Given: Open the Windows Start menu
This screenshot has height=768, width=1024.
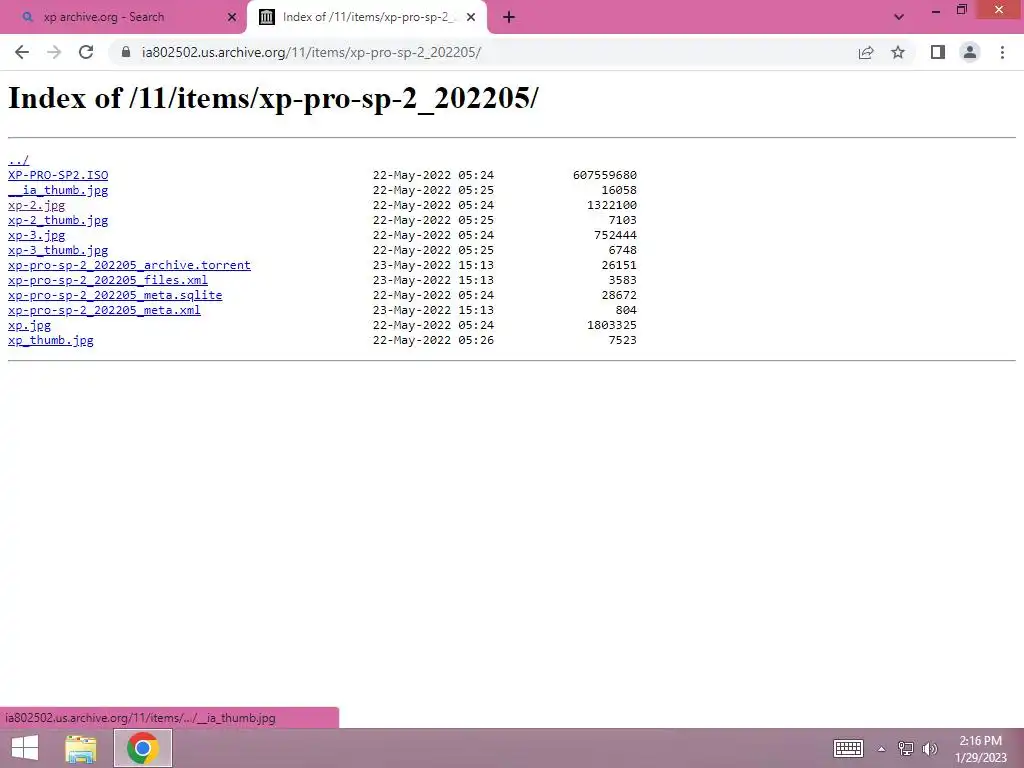Looking at the screenshot, I should pos(25,748).
